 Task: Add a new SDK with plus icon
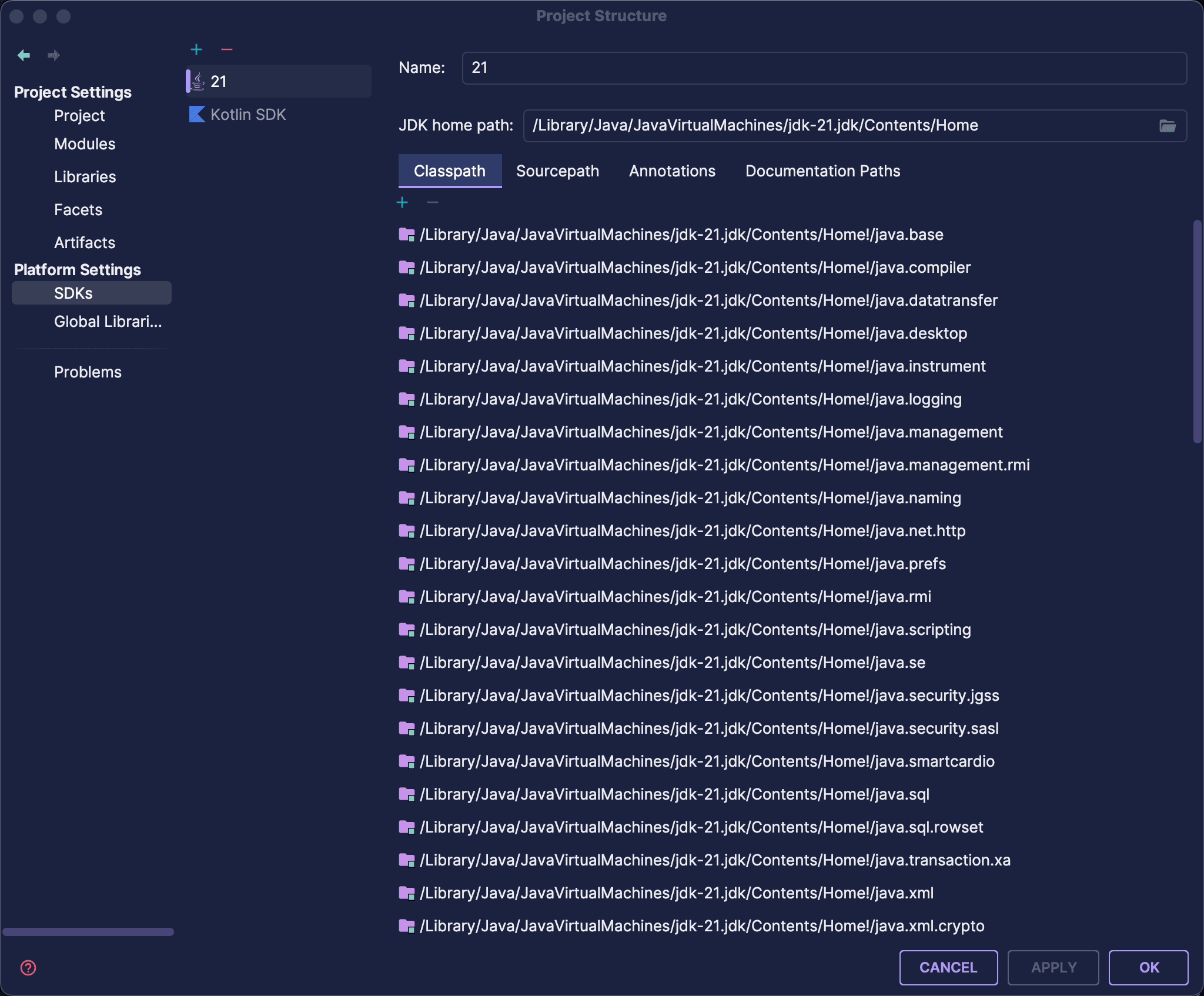196,50
